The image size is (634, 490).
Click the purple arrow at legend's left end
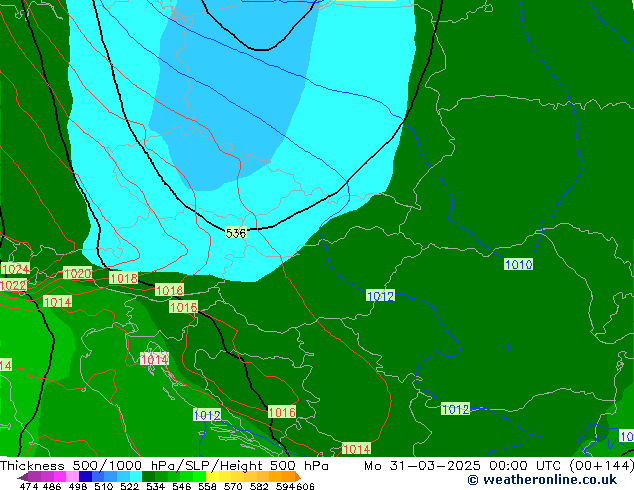point(23,477)
